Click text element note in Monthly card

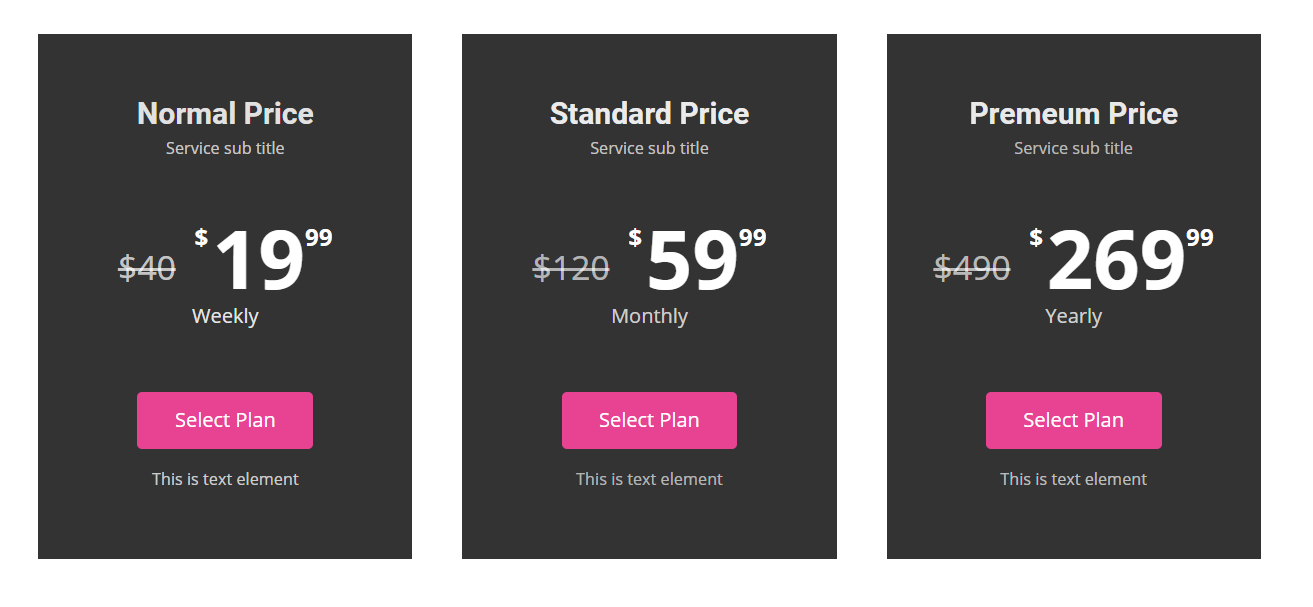(x=649, y=479)
